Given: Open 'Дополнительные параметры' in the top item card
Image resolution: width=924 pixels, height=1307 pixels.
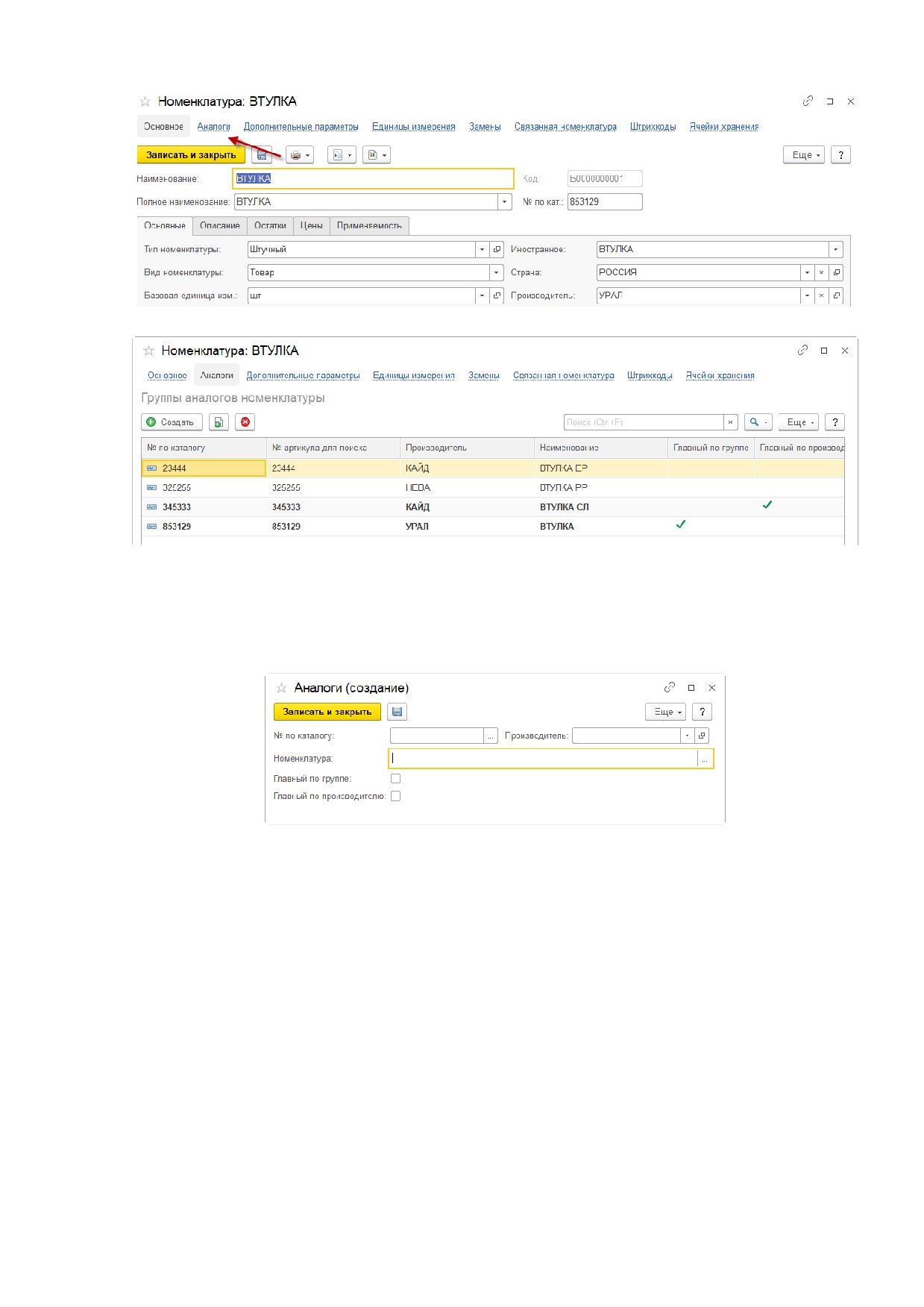Looking at the screenshot, I should coord(301,127).
